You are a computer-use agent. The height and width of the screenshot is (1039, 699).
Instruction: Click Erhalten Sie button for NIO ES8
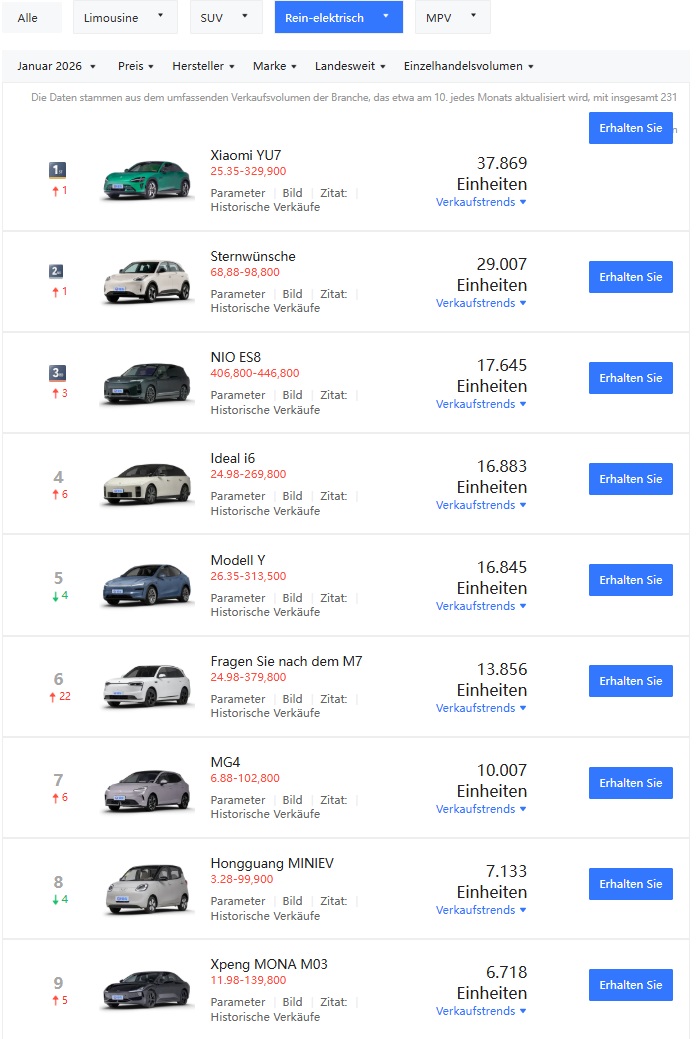(x=630, y=378)
